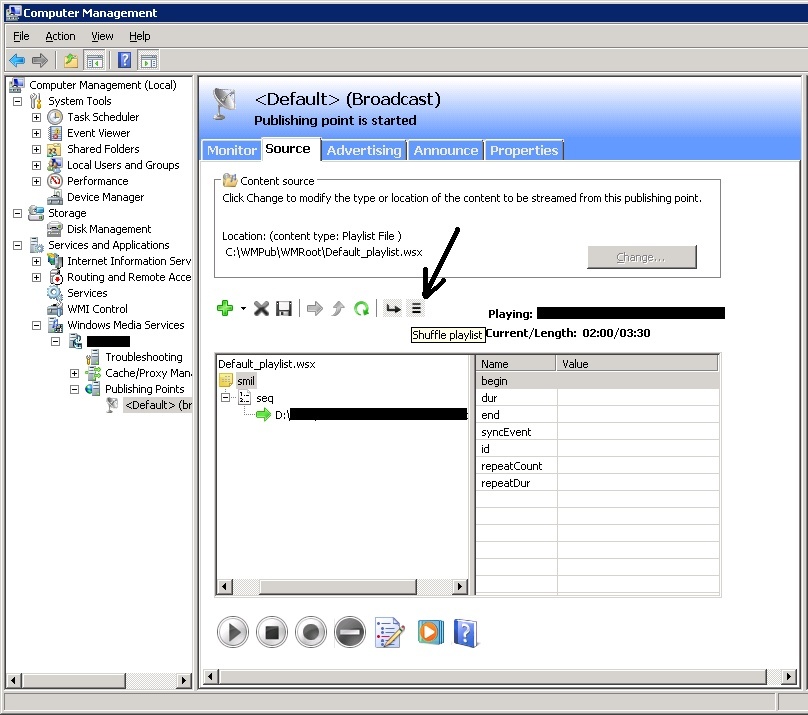This screenshot has width=808, height=715.
Task: Open the File menu
Action: pyautogui.click(x=21, y=36)
